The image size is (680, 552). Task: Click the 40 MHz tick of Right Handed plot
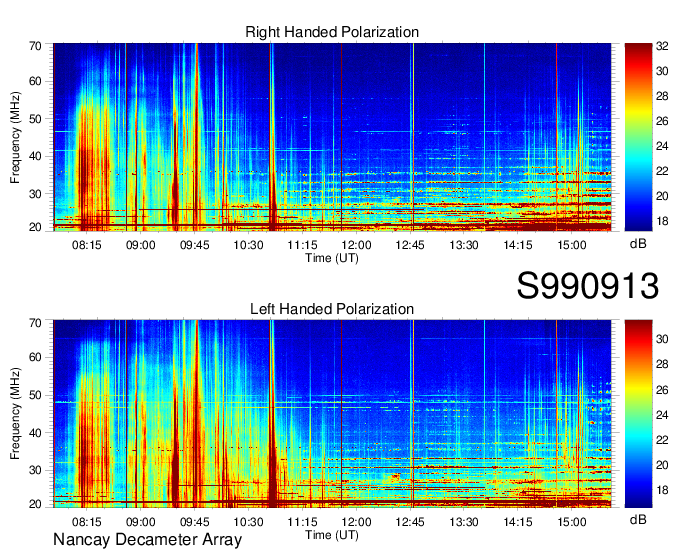pyautogui.click(x=35, y=156)
